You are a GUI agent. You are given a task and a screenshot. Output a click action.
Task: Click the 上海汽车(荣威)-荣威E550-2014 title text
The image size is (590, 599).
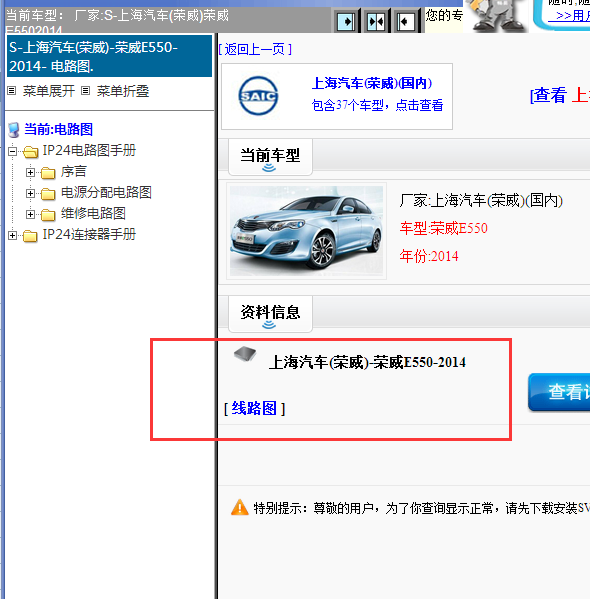367,362
